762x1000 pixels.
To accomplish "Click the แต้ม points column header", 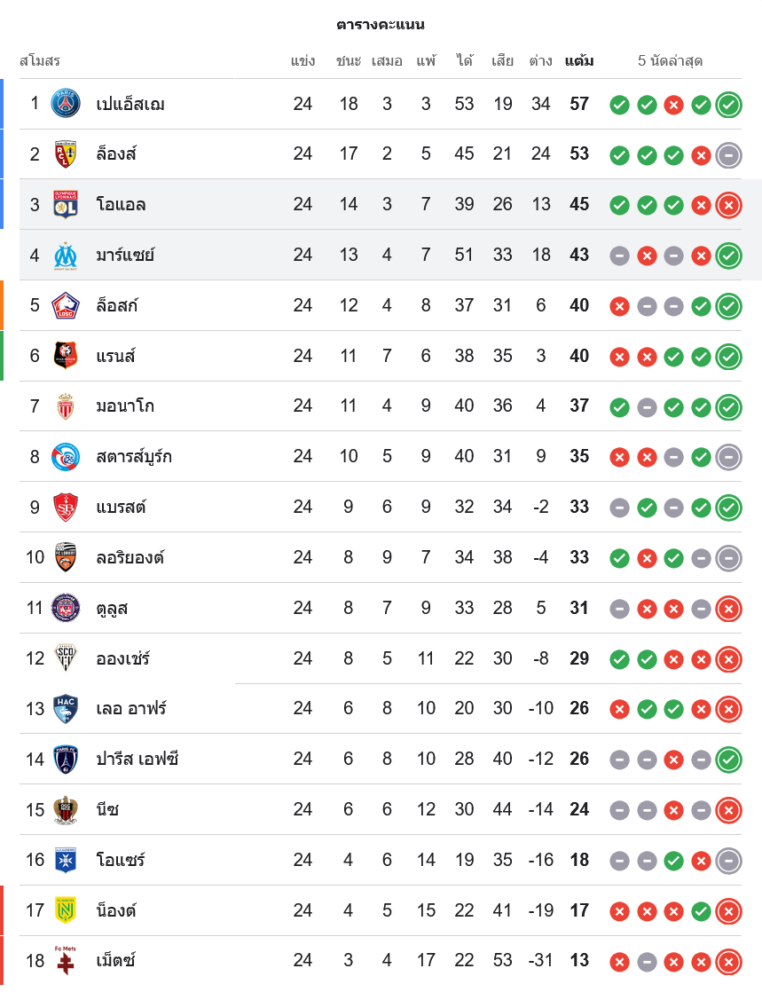I will [579, 61].
